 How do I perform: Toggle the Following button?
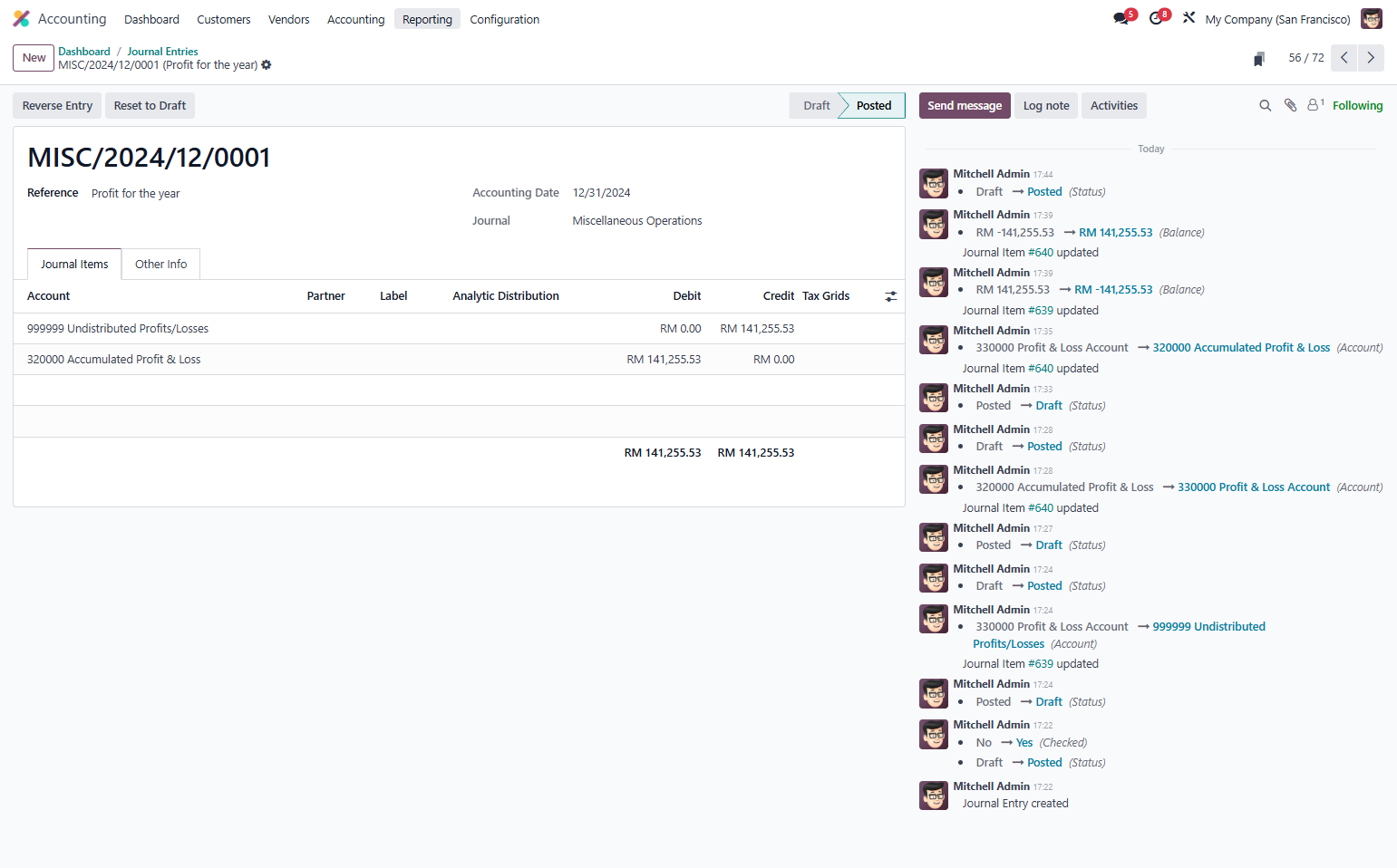coord(1358,106)
